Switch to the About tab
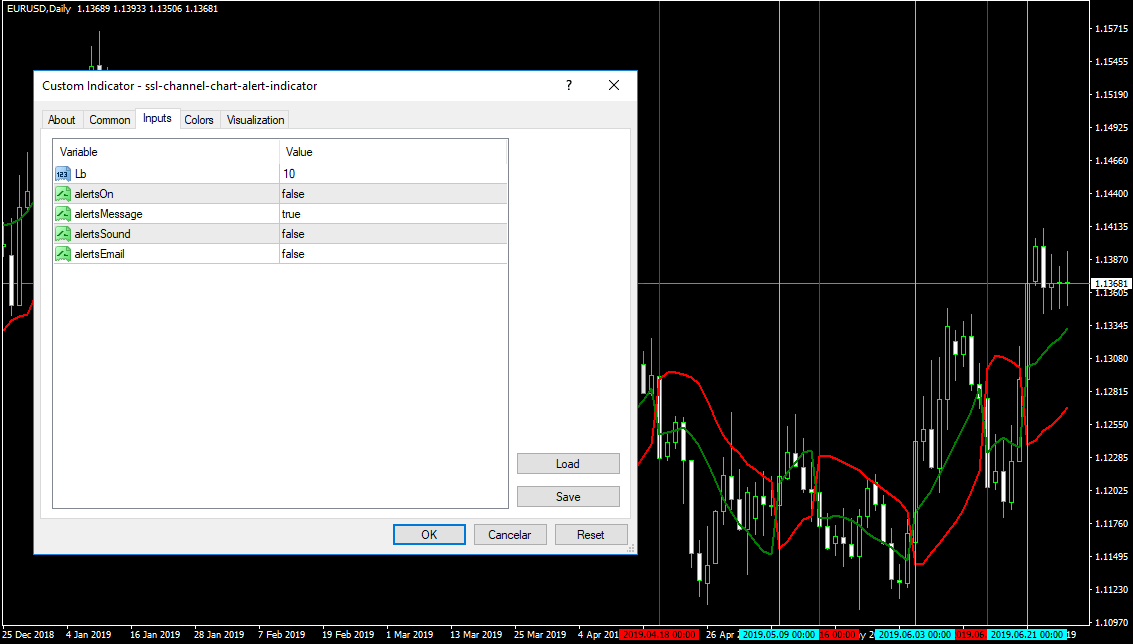The image size is (1133, 644). tap(62, 120)
